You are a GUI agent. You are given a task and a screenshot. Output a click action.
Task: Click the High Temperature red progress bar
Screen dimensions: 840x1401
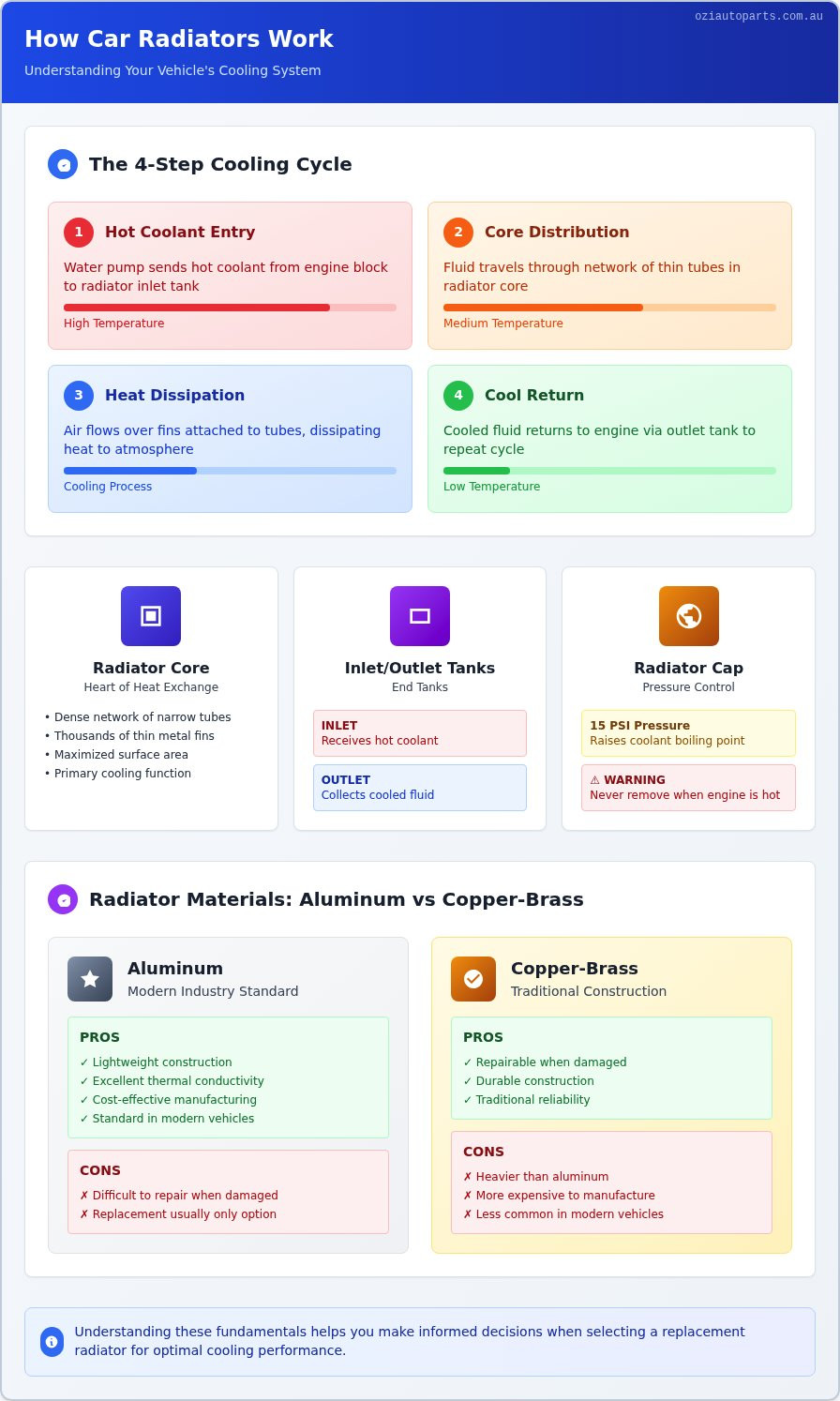point(230,308)
